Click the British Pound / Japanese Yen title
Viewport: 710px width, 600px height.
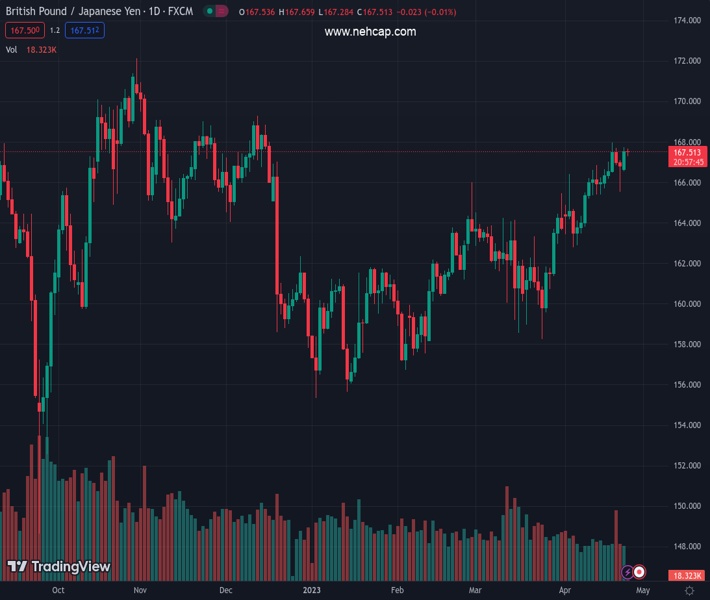pyautogui.click(x=99, y=11)
